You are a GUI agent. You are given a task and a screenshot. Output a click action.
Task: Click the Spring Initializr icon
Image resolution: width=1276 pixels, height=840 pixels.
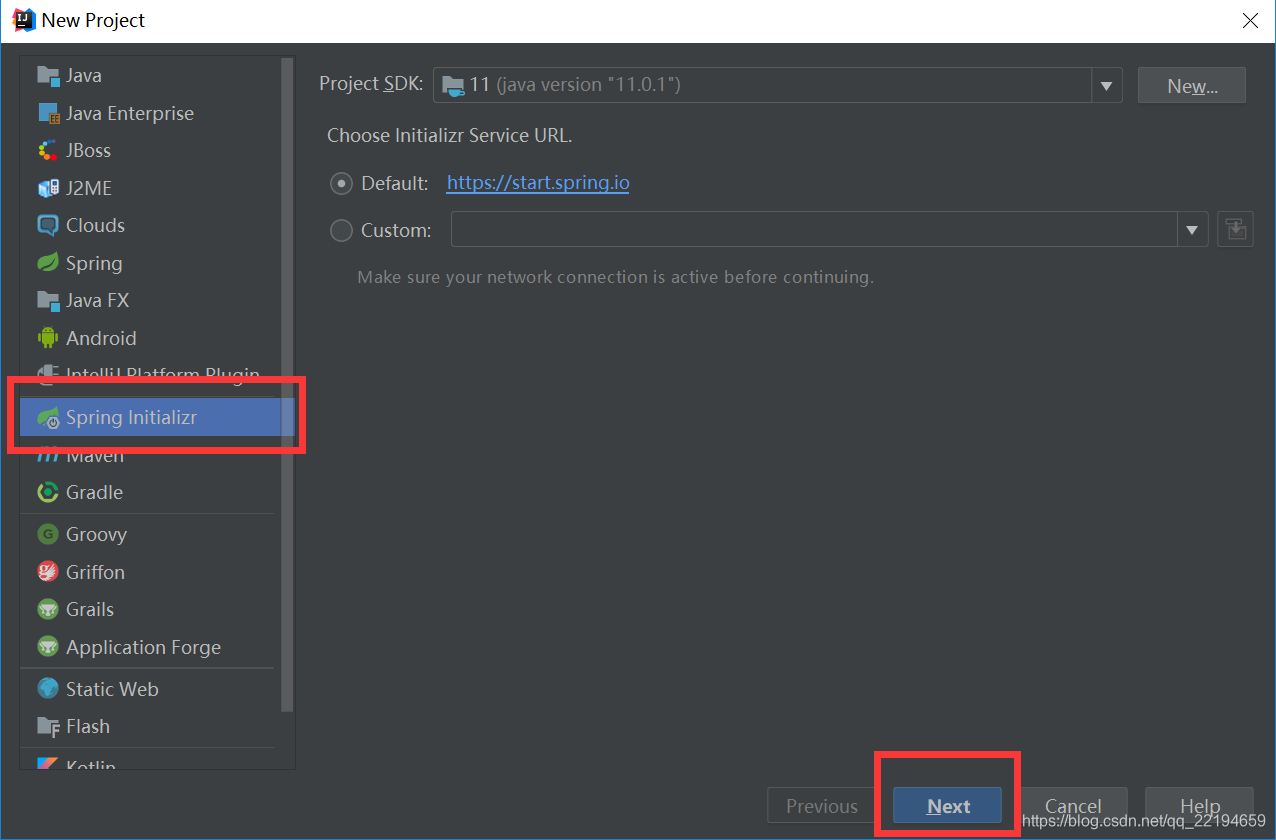coord(48,418)
